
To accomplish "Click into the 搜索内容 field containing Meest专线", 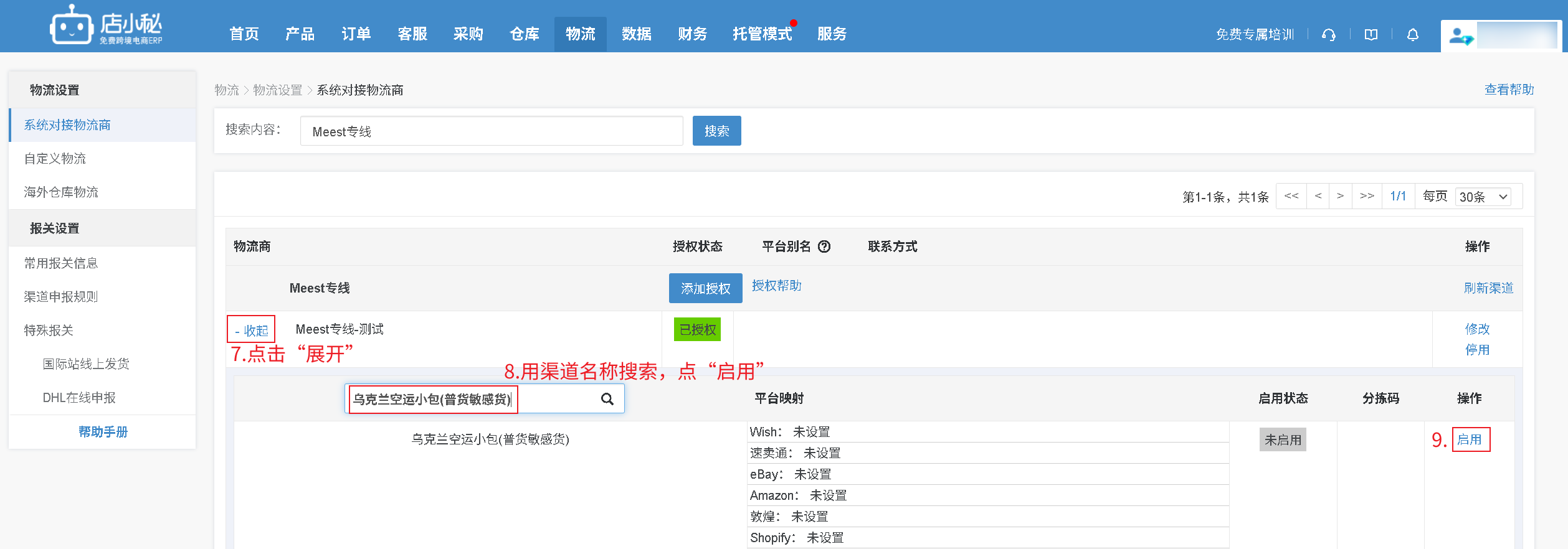I will (491, 131).
